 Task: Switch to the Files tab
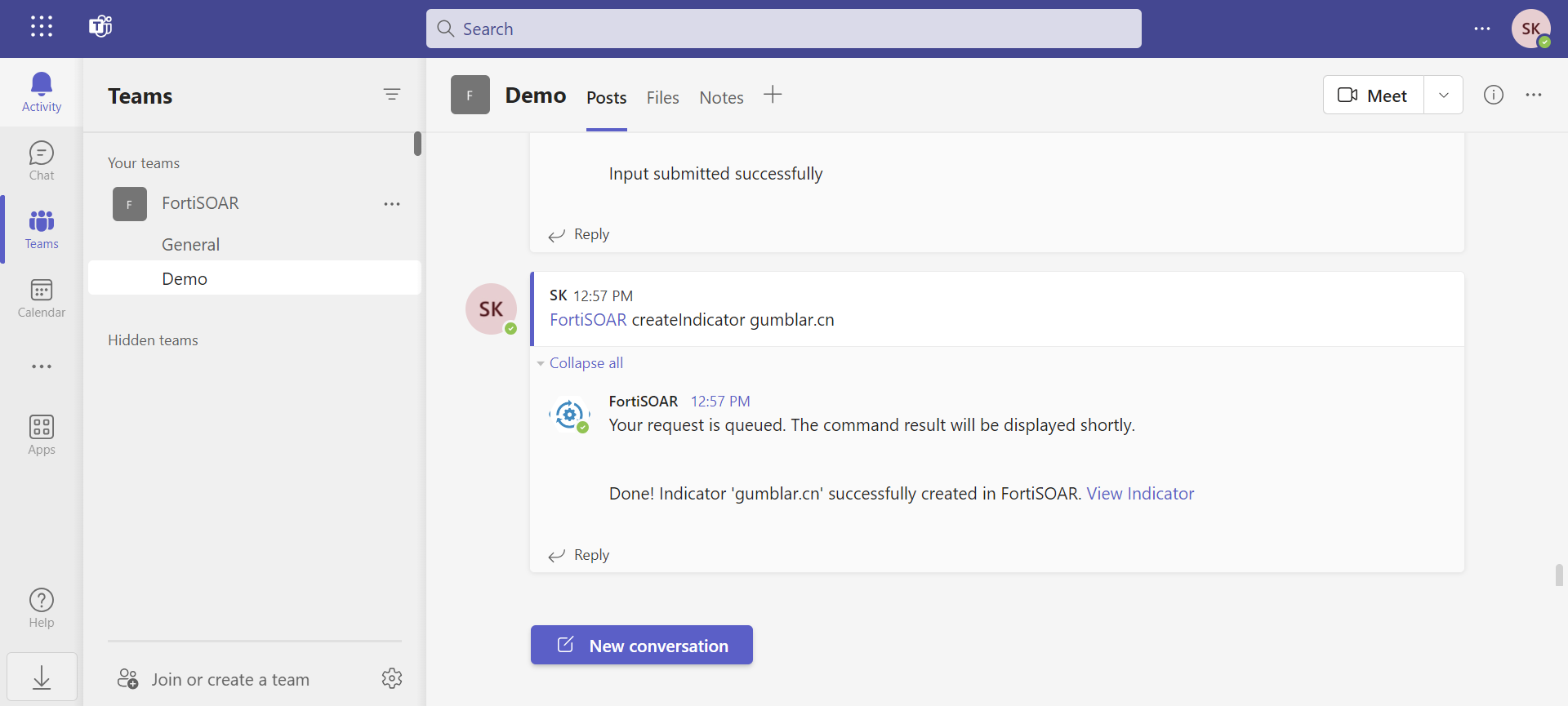(662, 98)
